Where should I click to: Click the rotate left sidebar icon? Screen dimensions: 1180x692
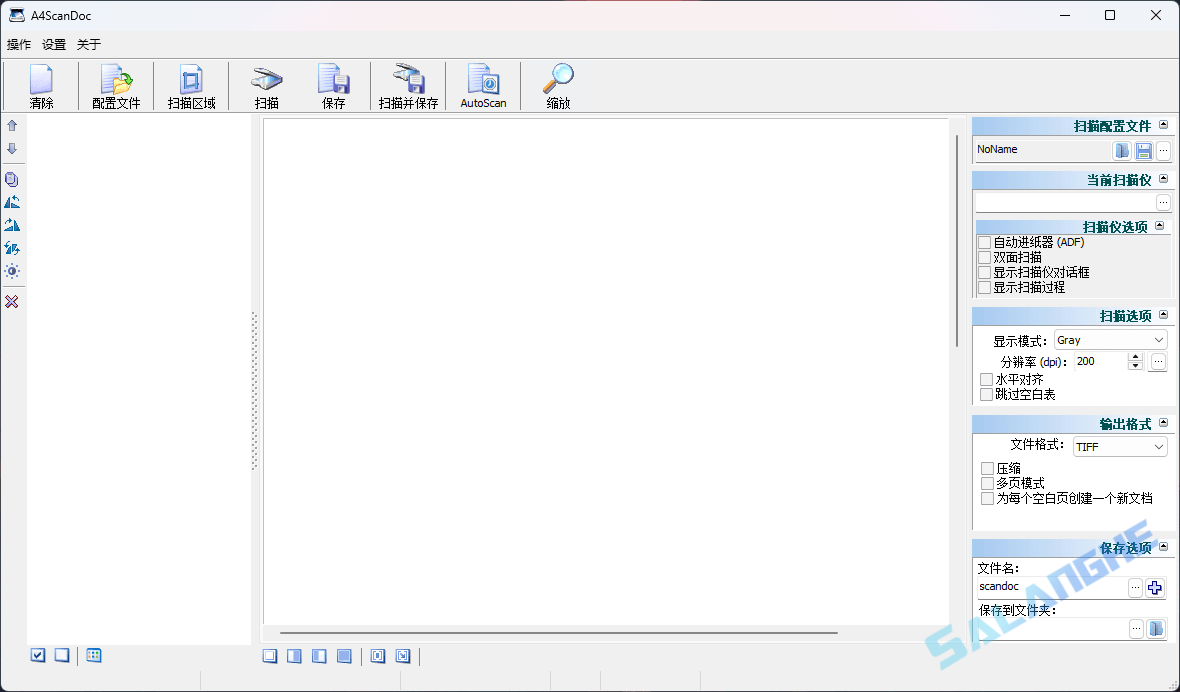[x=13, y=201]
